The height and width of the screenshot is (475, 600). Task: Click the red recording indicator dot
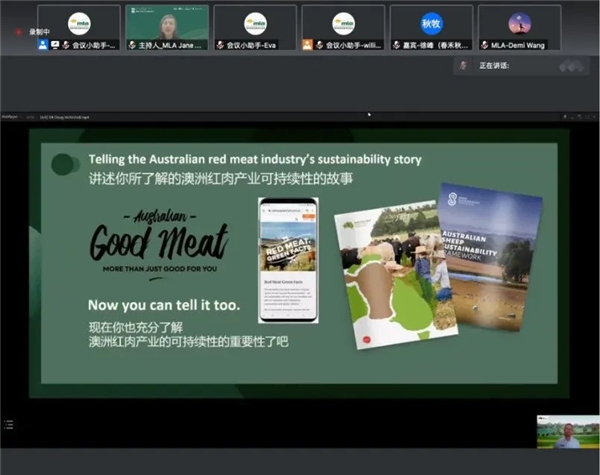(19, 31)
